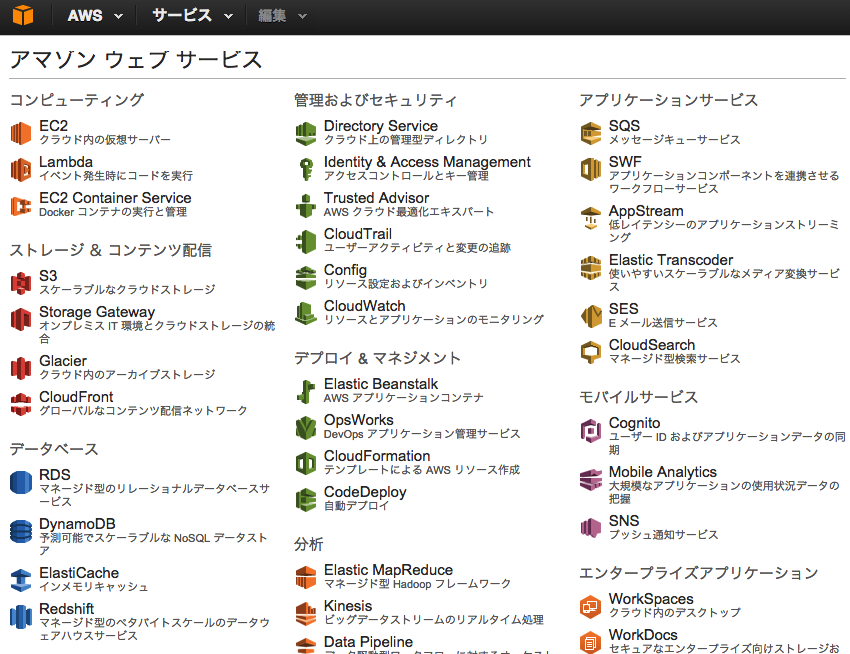Click the EC2 service icon
The image size is (850, 654).
tap(21, 133)
